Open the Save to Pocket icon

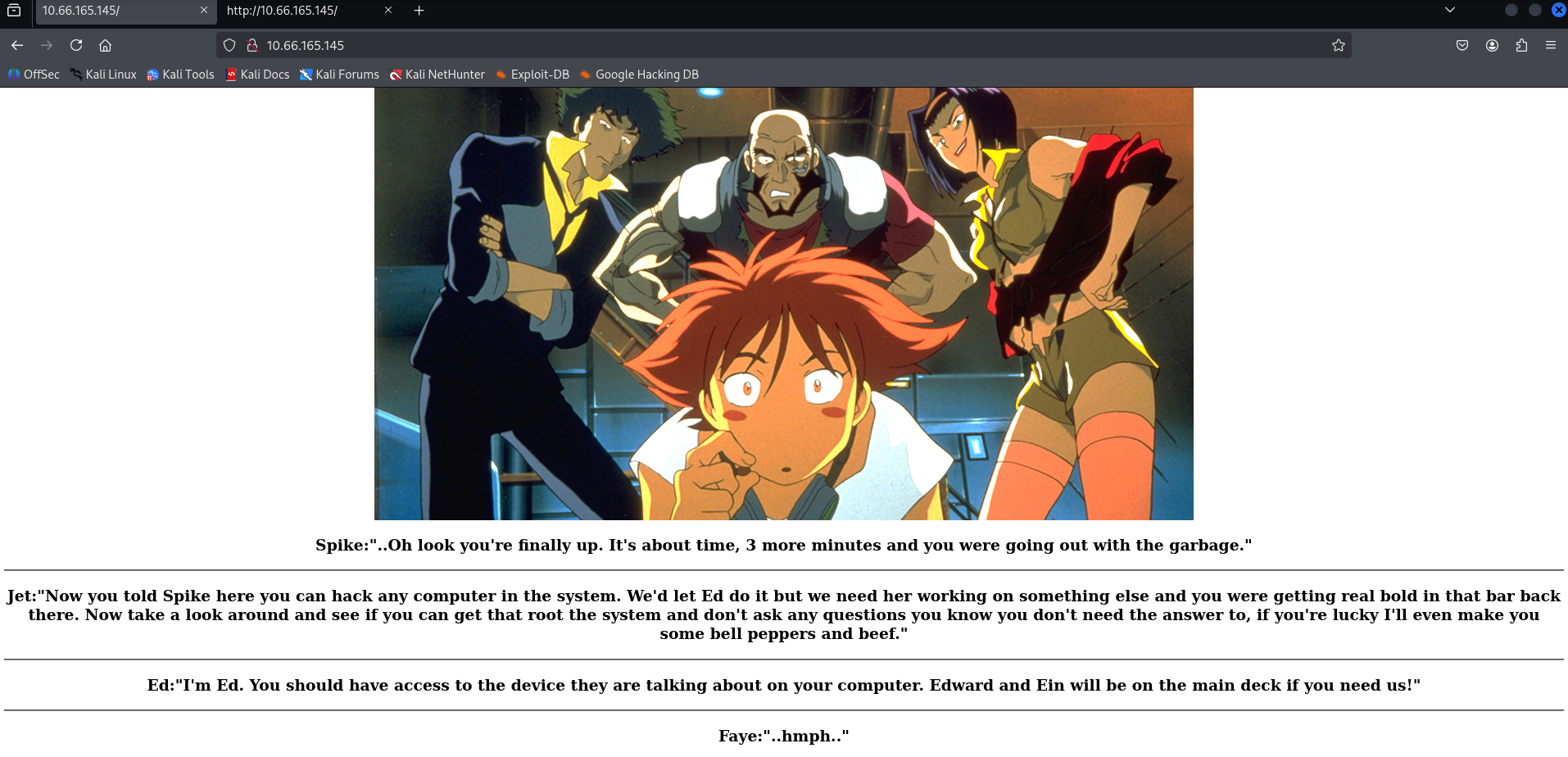1462,45
